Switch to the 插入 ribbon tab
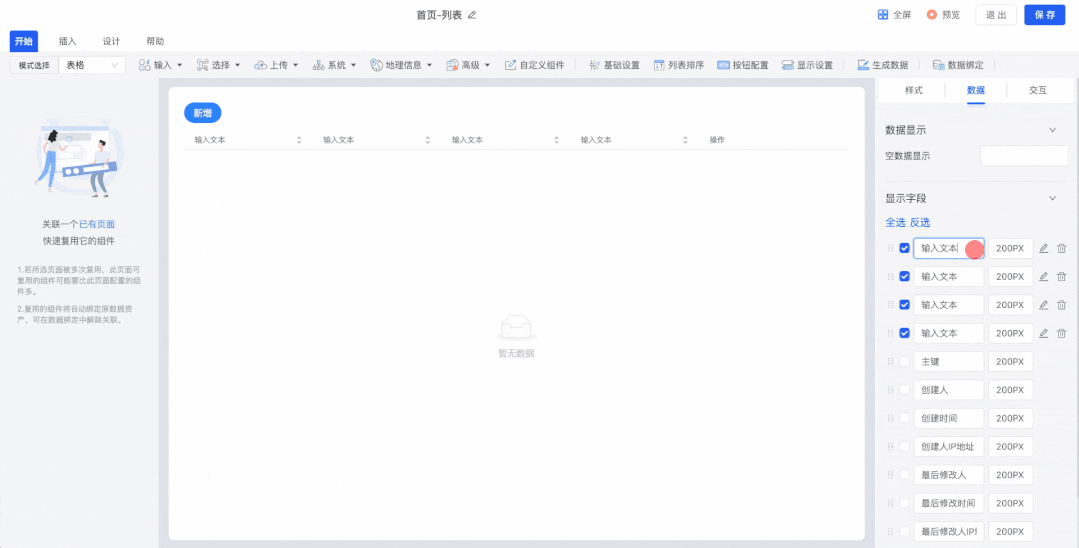1079x548 pixels. 67,41
